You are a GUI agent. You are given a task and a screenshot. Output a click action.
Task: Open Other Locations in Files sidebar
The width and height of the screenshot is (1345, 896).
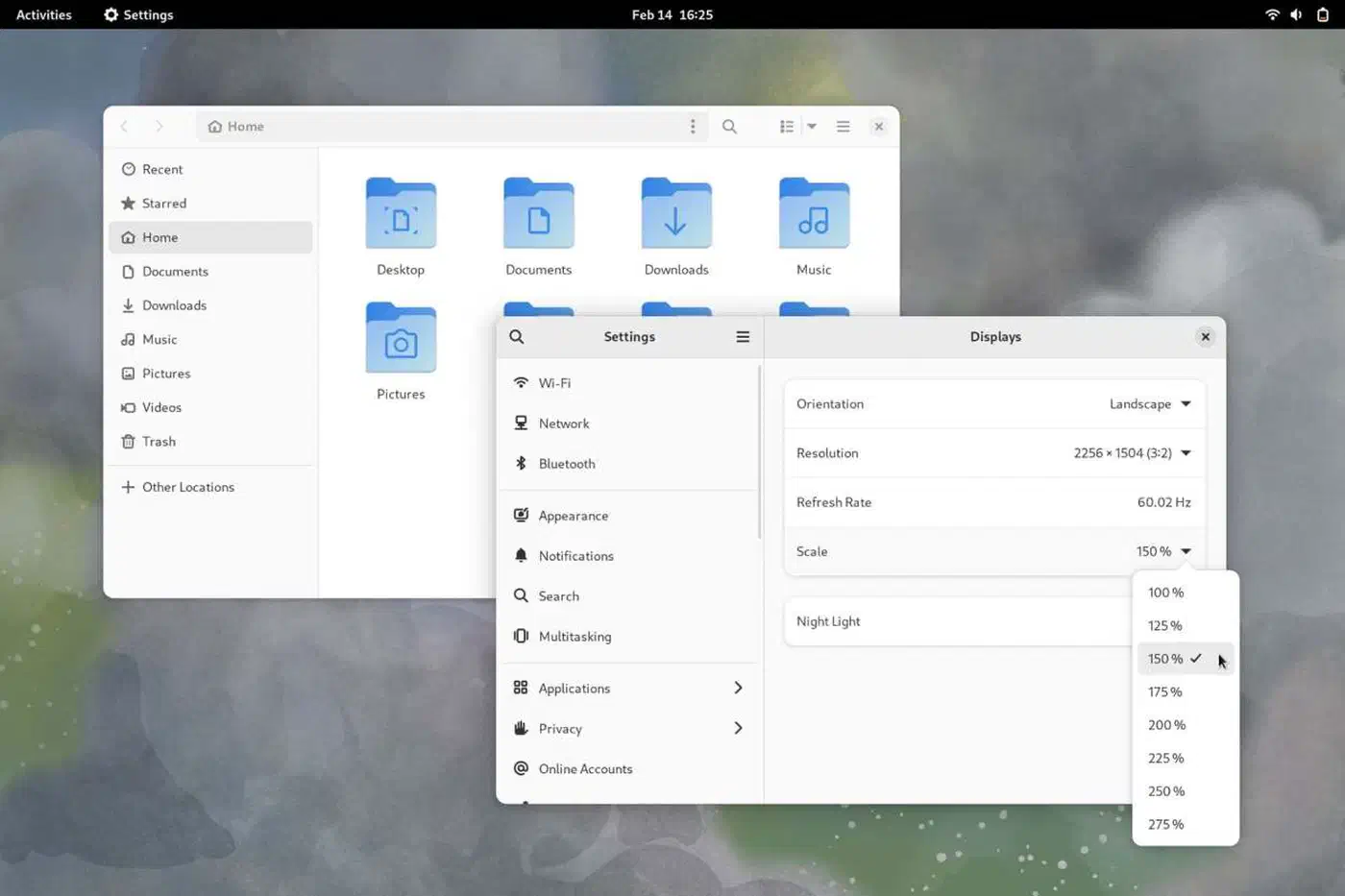(x=210, y=487)
